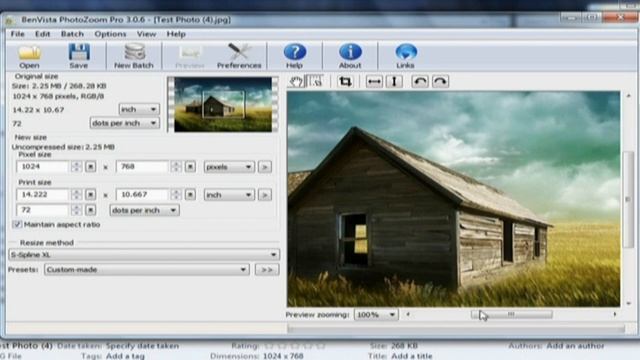Click the vertical preview scrollbar thumb
Image resolution: width=640 pixels, height=360 pixels.
[x=629, y=199]
